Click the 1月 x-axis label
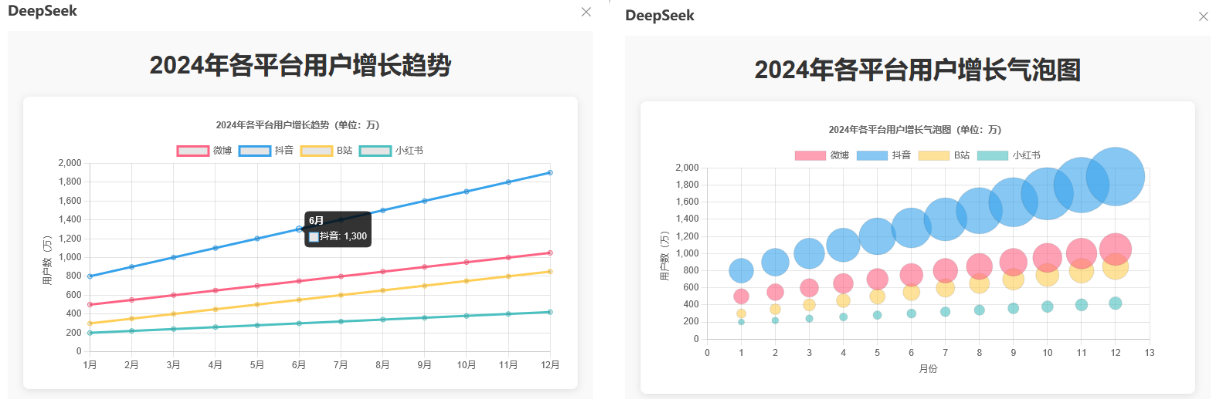The width and height of the screenshot is (1216, 399). tap(89, 364)
